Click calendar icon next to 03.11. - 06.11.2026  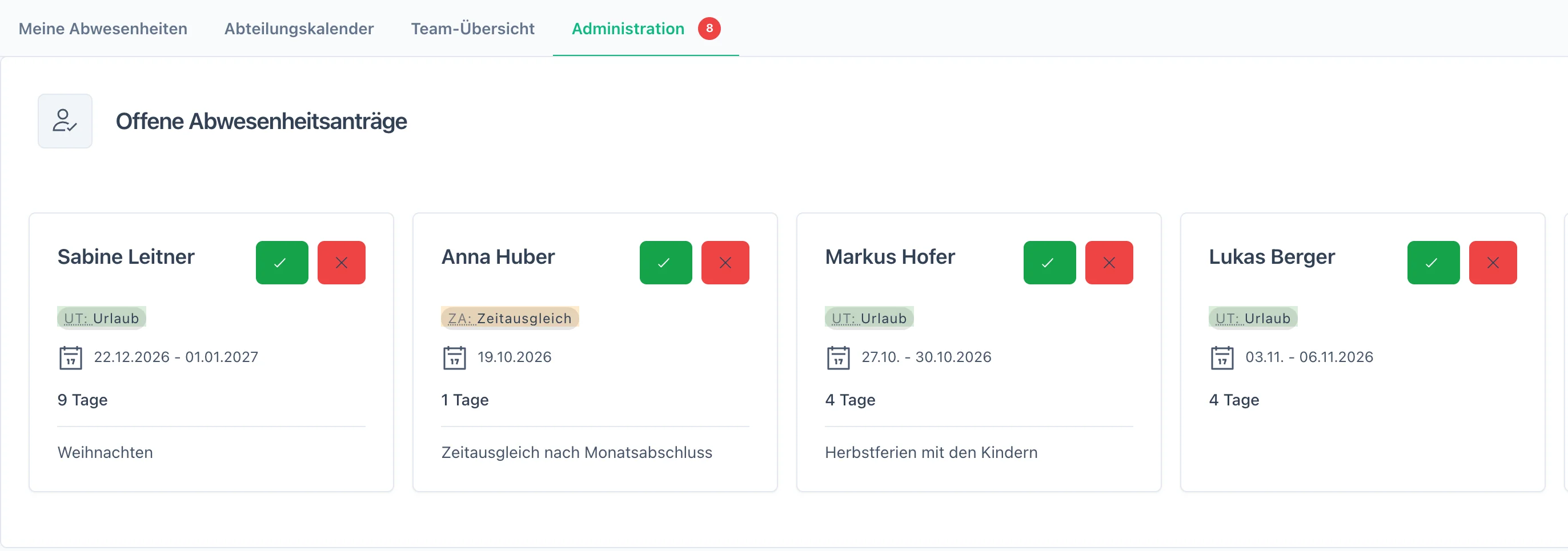coord(1222,357)
